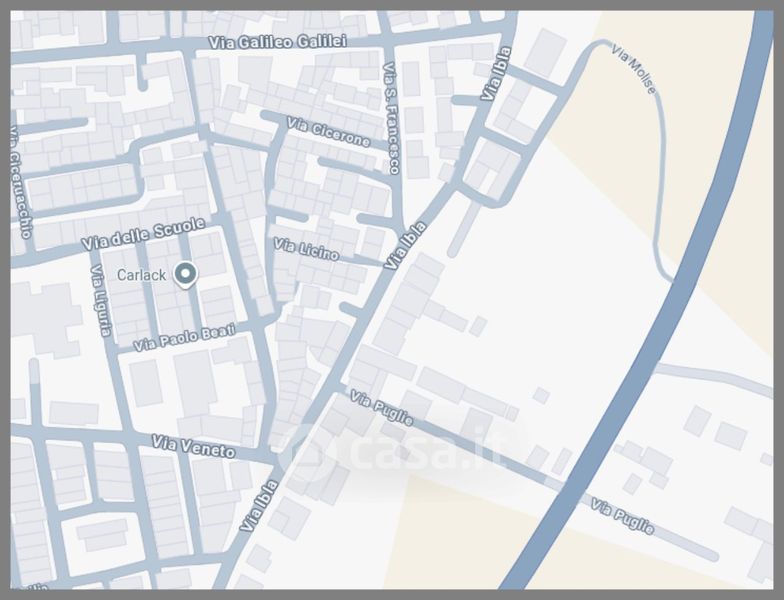This screenshot has height=600, width=784.
Task: Choose the Via Veneto street label
Action: point(193,445)
